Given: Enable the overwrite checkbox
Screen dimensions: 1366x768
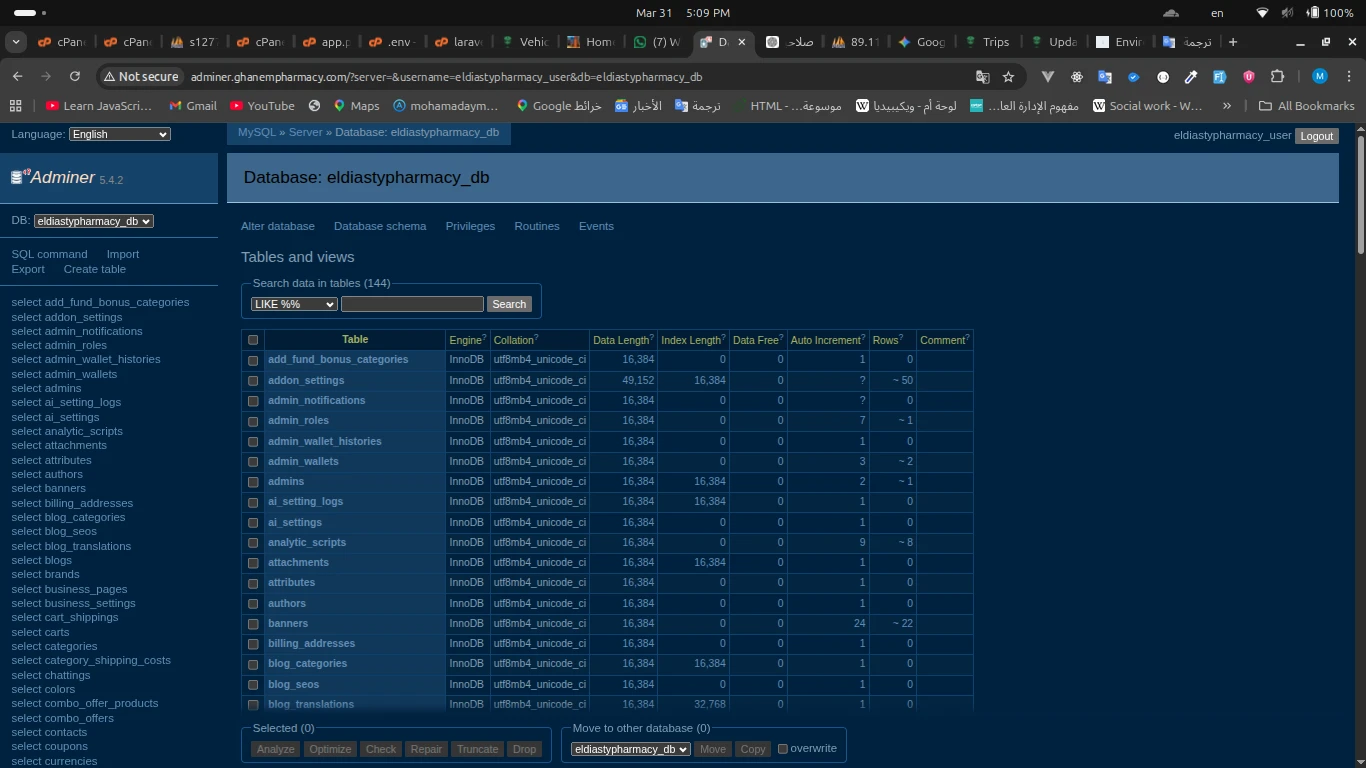Looking at the screenshot, I should click(783, 748).
